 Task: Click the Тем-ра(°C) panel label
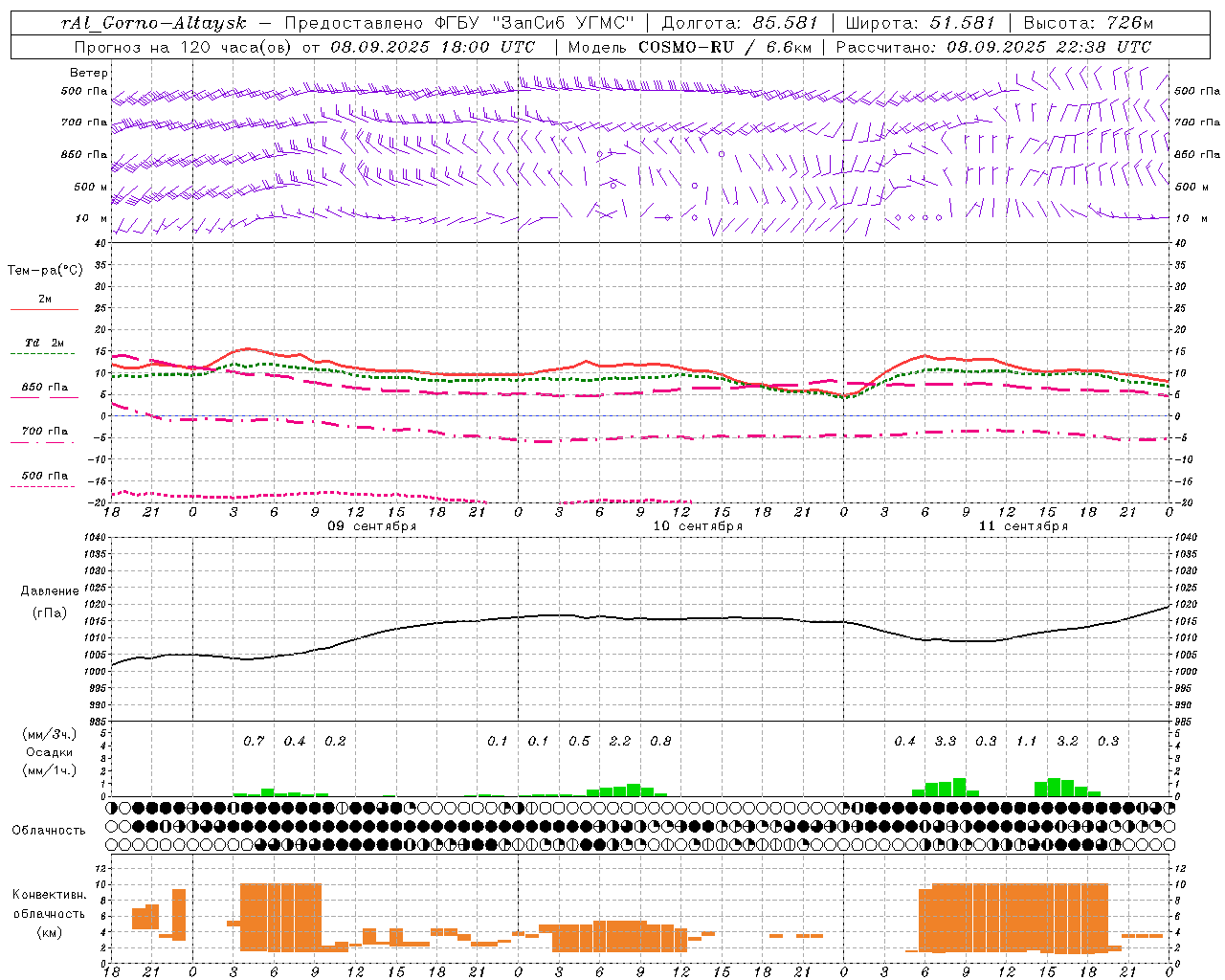pos(45,271)
